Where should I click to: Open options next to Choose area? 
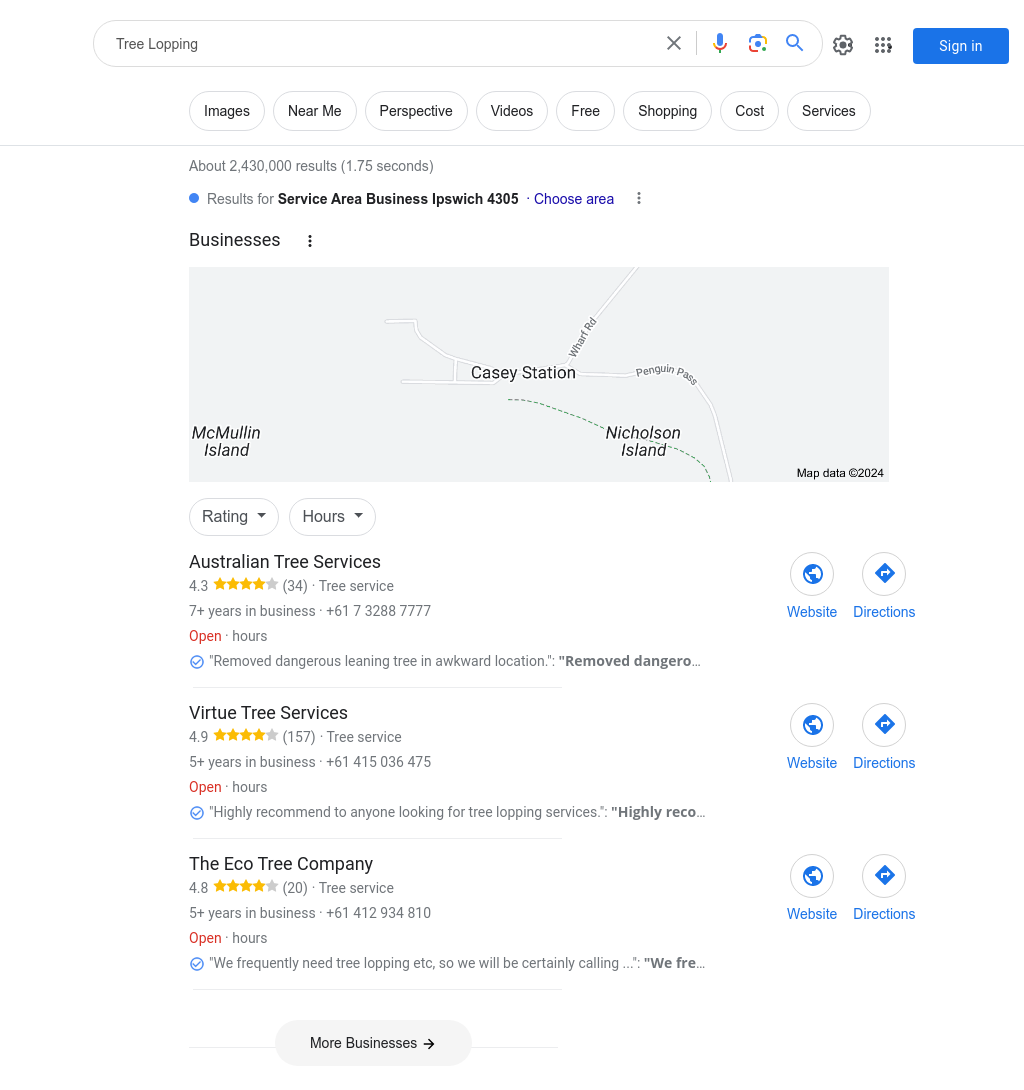click(639, 198)
